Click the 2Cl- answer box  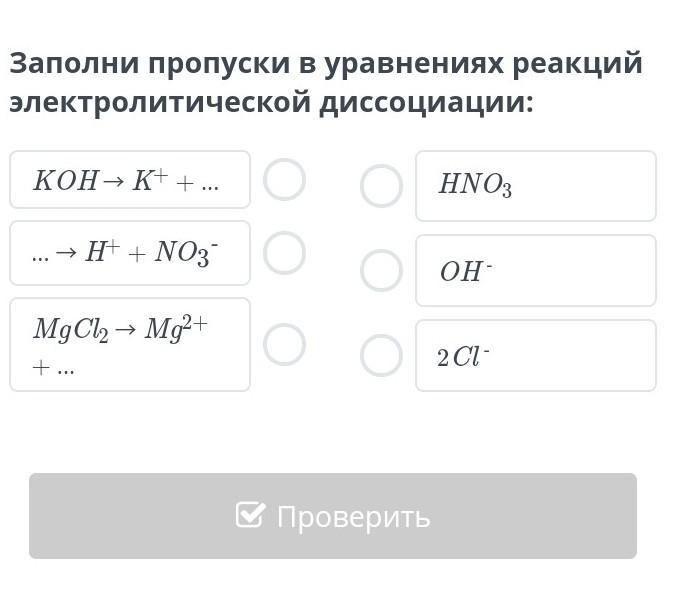[x=536, y=355]
